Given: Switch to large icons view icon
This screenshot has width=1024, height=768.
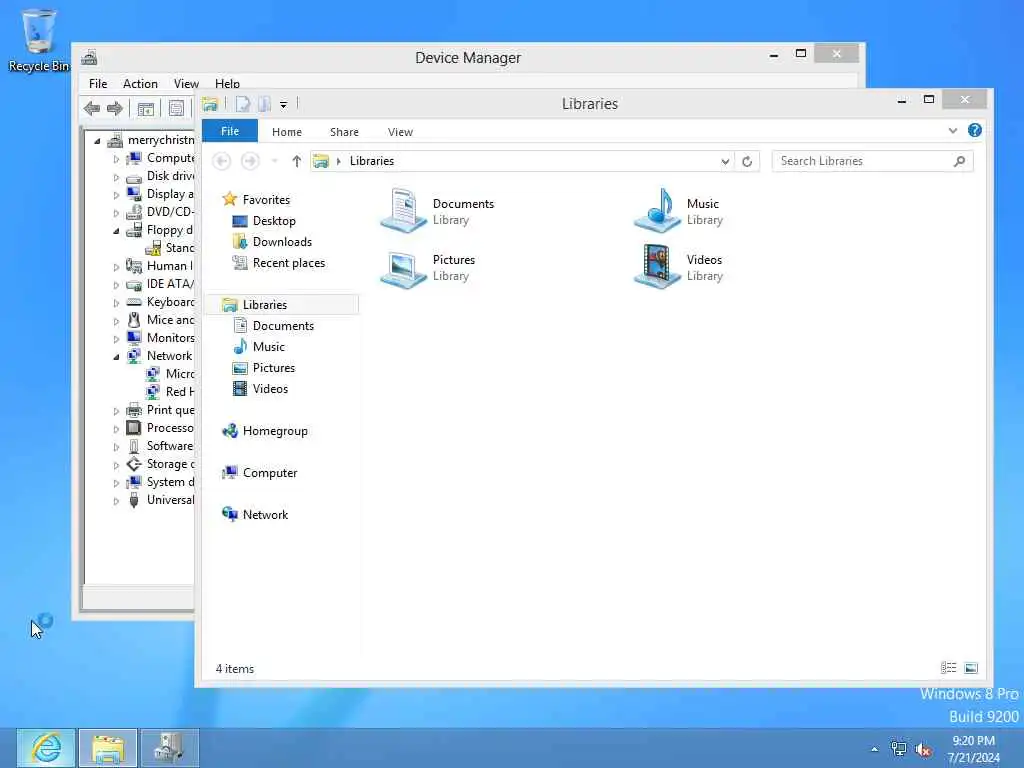Looking at the screenshot, I should 971,667.
